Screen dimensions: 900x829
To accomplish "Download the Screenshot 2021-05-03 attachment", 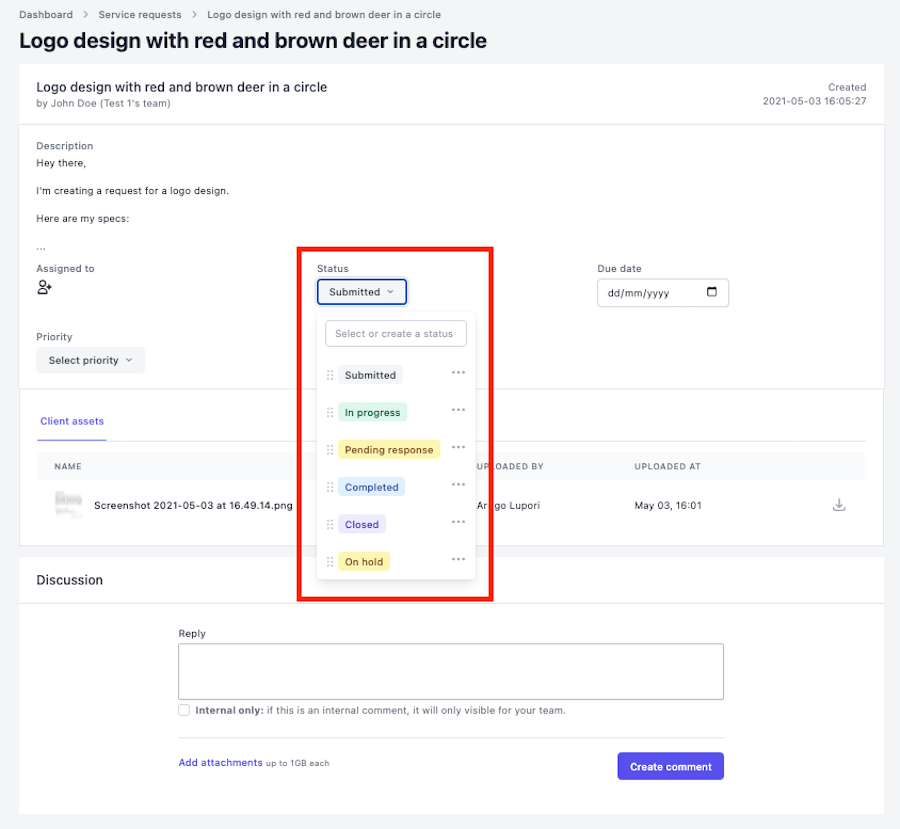I will click(x=839, y=505).
